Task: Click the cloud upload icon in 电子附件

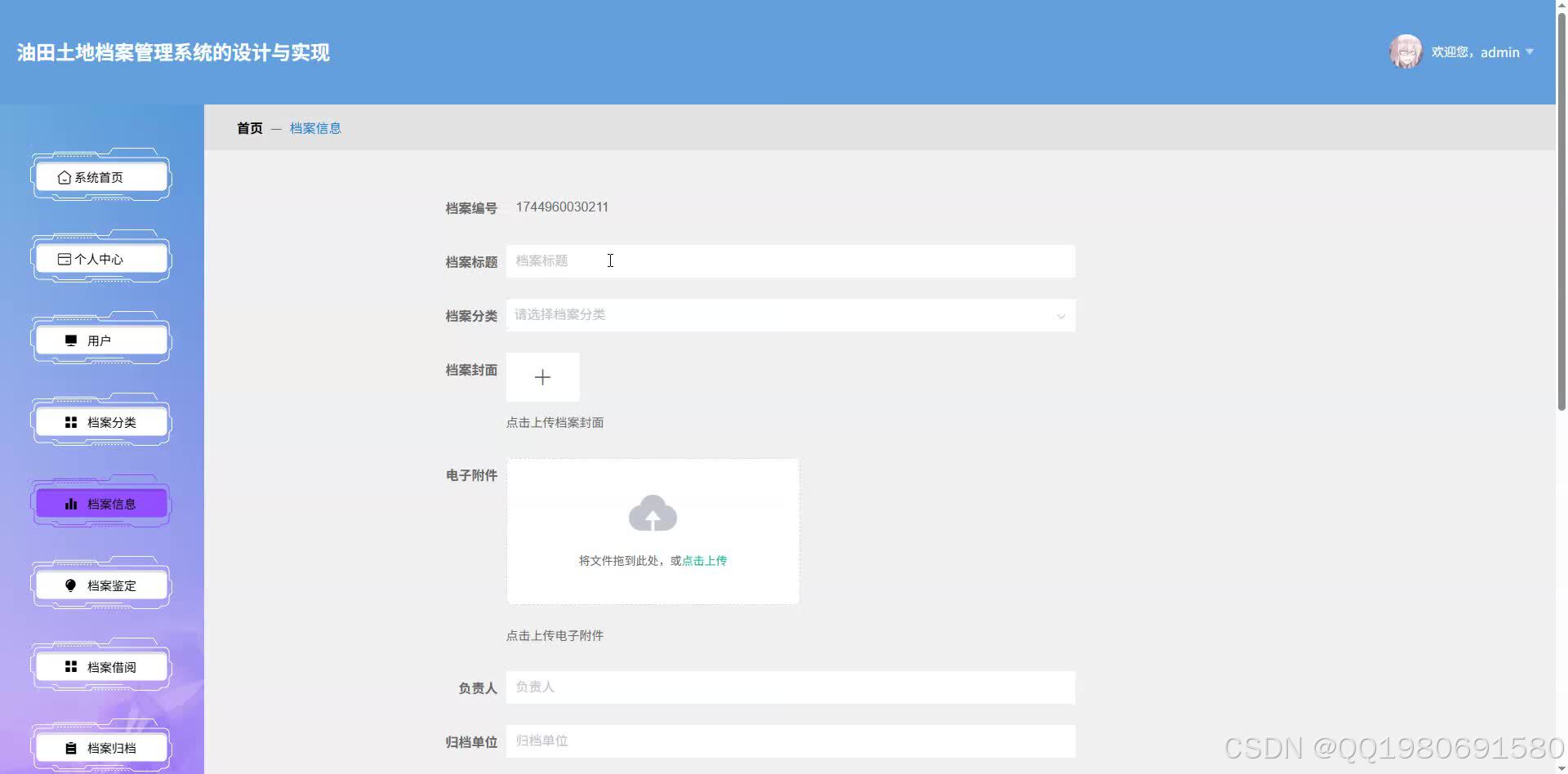Action: [653, 514]
